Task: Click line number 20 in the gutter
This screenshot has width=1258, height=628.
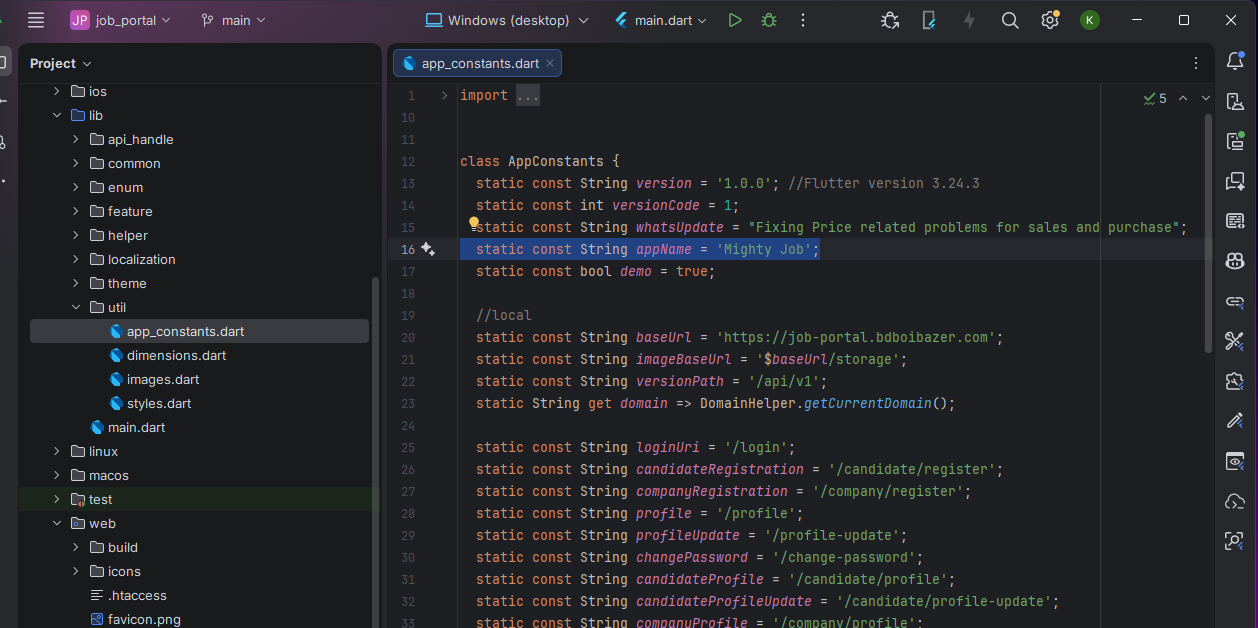Action: coord(407,337)
